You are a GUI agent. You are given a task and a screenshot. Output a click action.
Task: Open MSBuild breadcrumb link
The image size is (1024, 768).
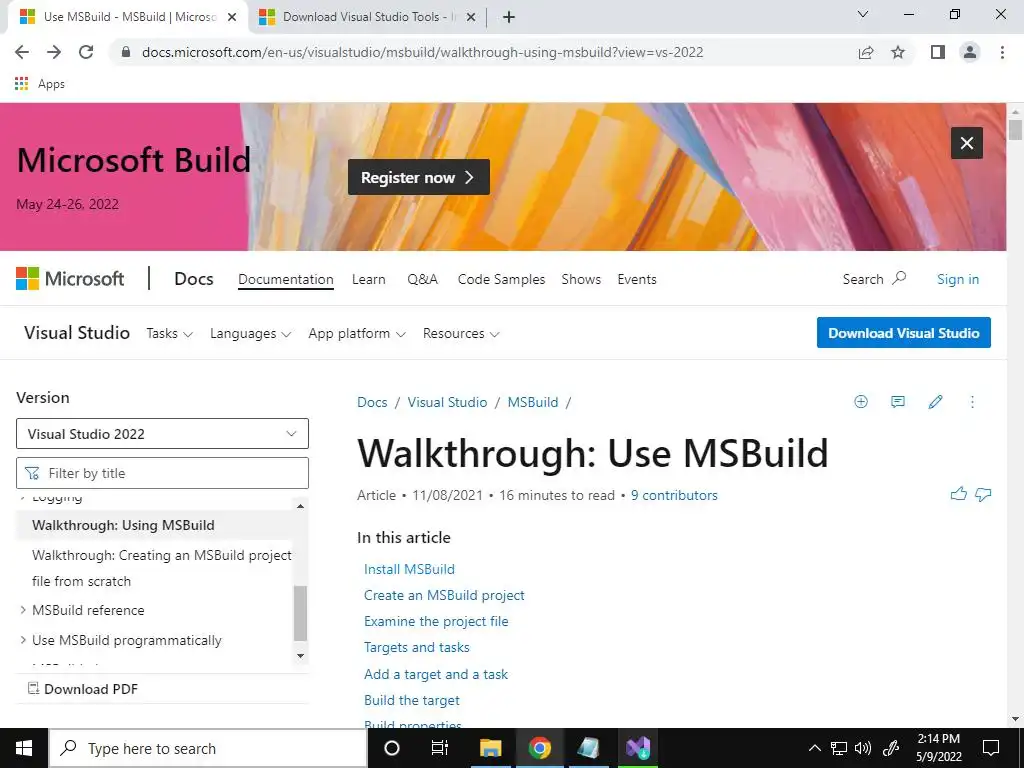[x=533, y=402]
